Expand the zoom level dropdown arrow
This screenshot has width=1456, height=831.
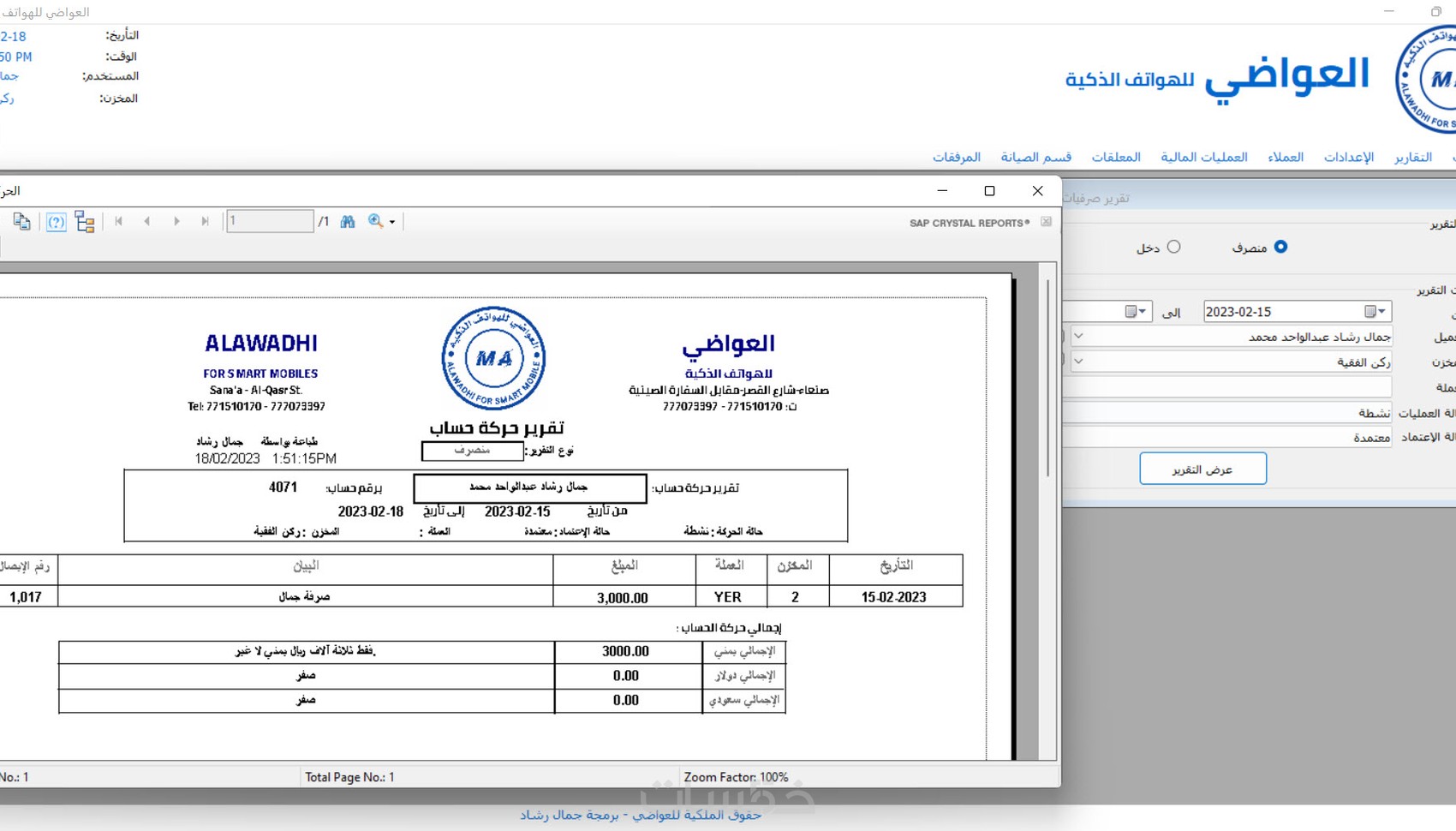click(x=392, y=222)
